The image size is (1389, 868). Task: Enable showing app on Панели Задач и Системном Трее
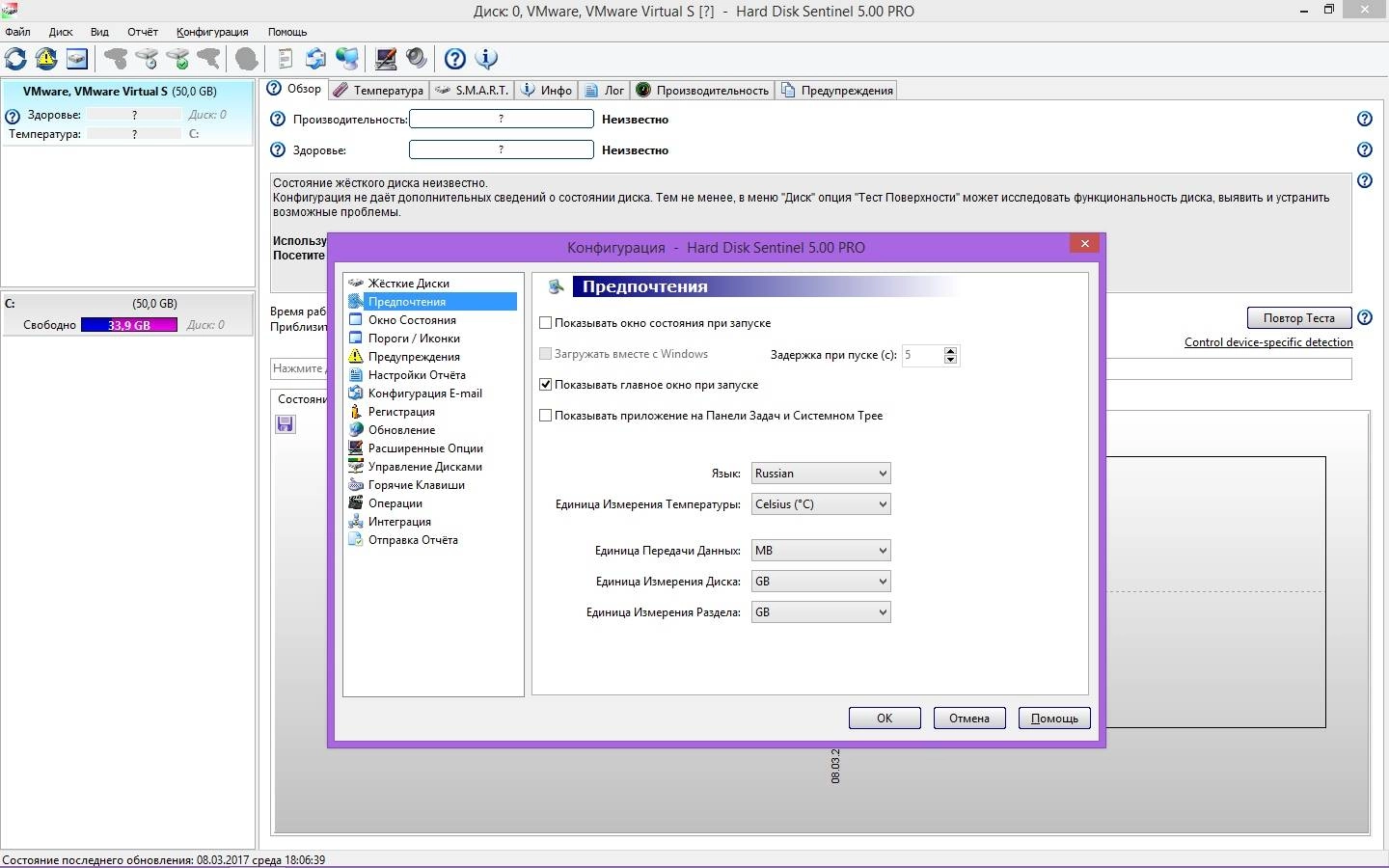[x=546, y=416]
